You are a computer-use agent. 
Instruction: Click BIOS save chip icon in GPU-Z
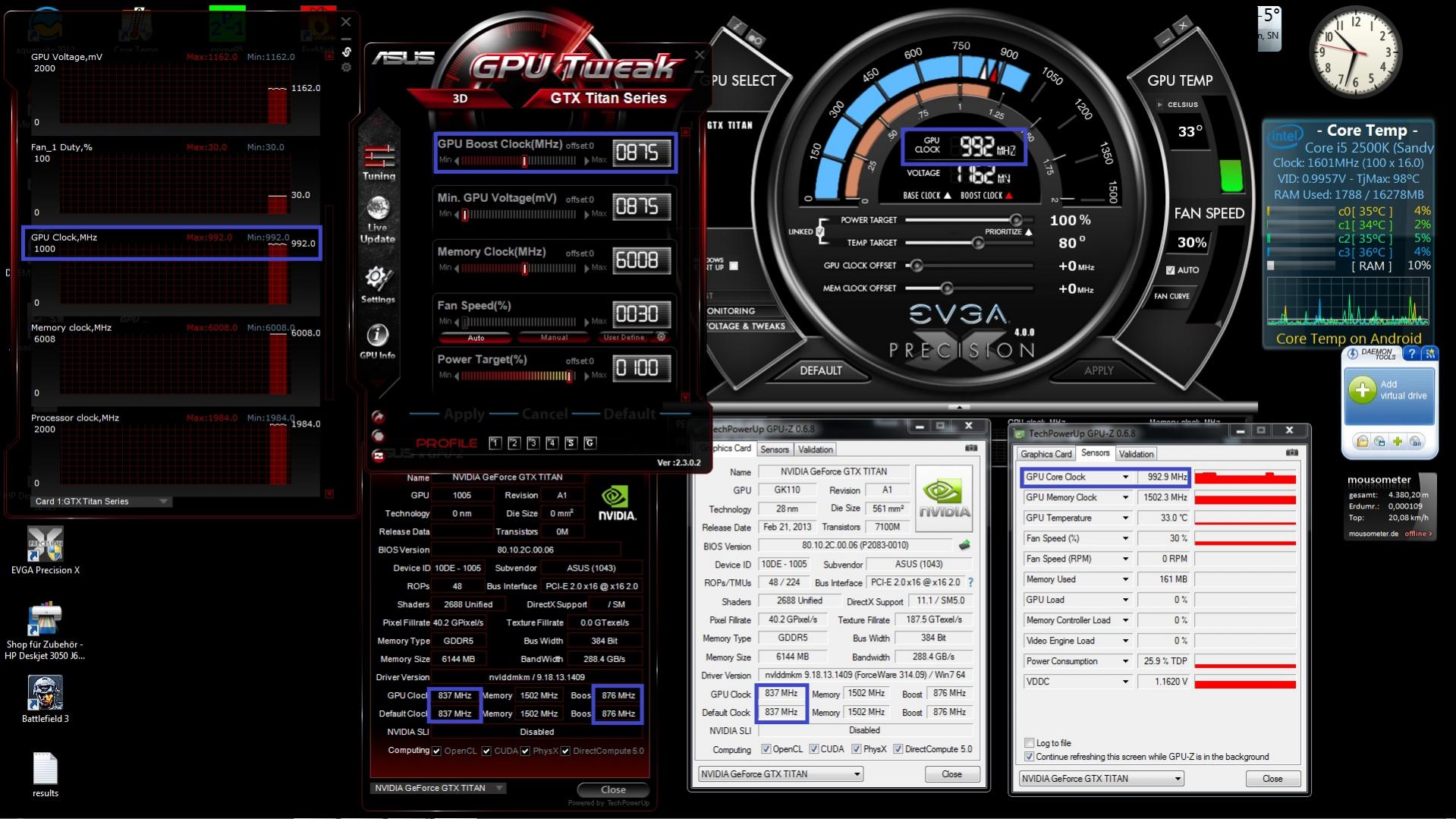click(x=965, y=545)
